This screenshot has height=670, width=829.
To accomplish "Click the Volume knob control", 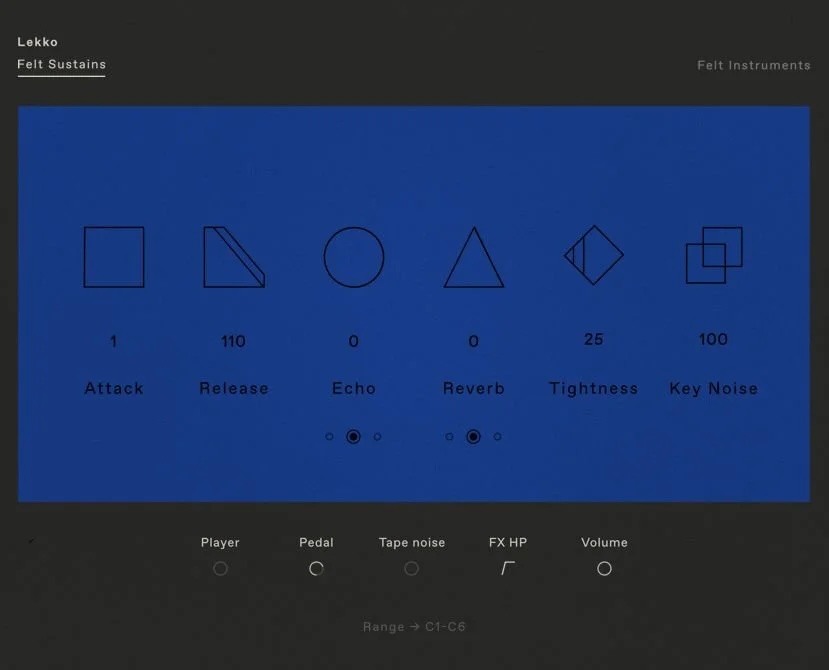I will pyautogui.click(x=604, y=568).
